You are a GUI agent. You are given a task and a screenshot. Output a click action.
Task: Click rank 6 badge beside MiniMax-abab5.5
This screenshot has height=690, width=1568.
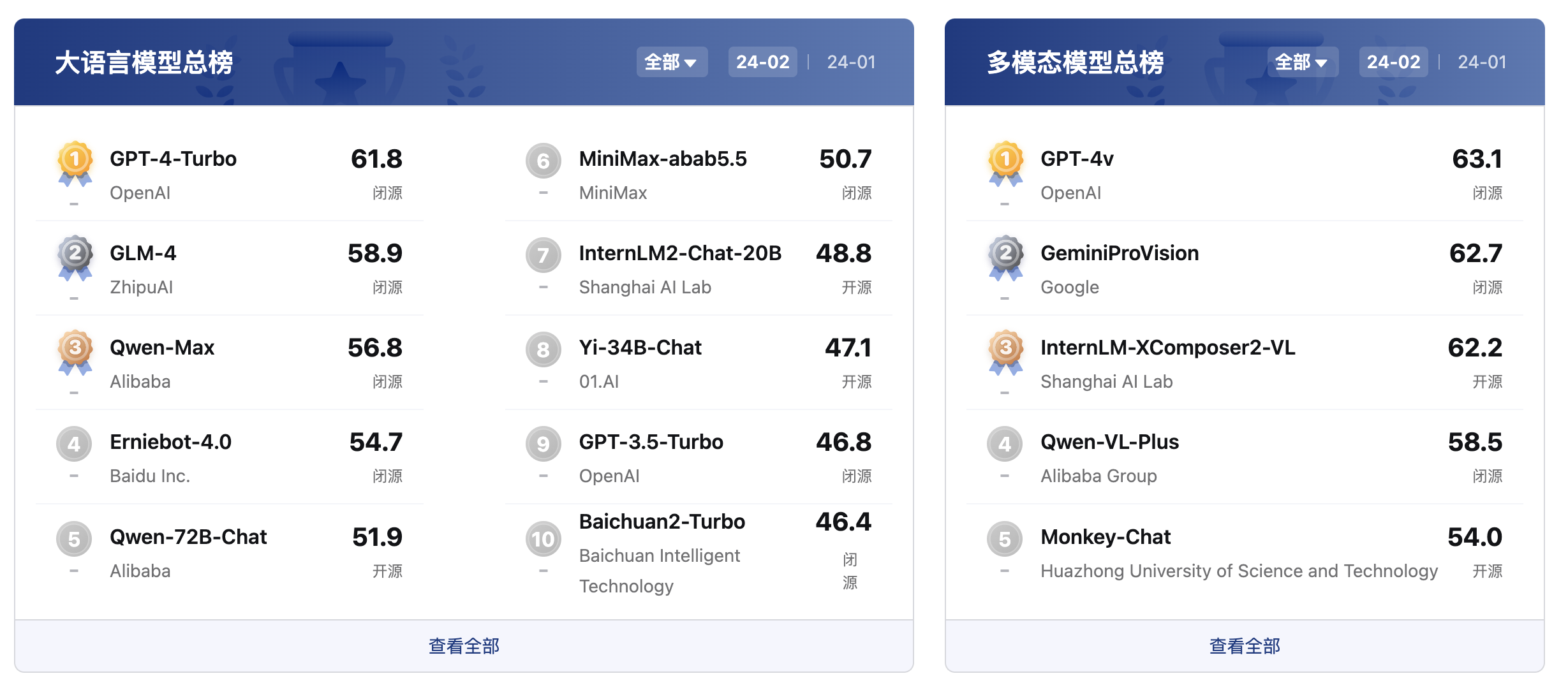544,161
